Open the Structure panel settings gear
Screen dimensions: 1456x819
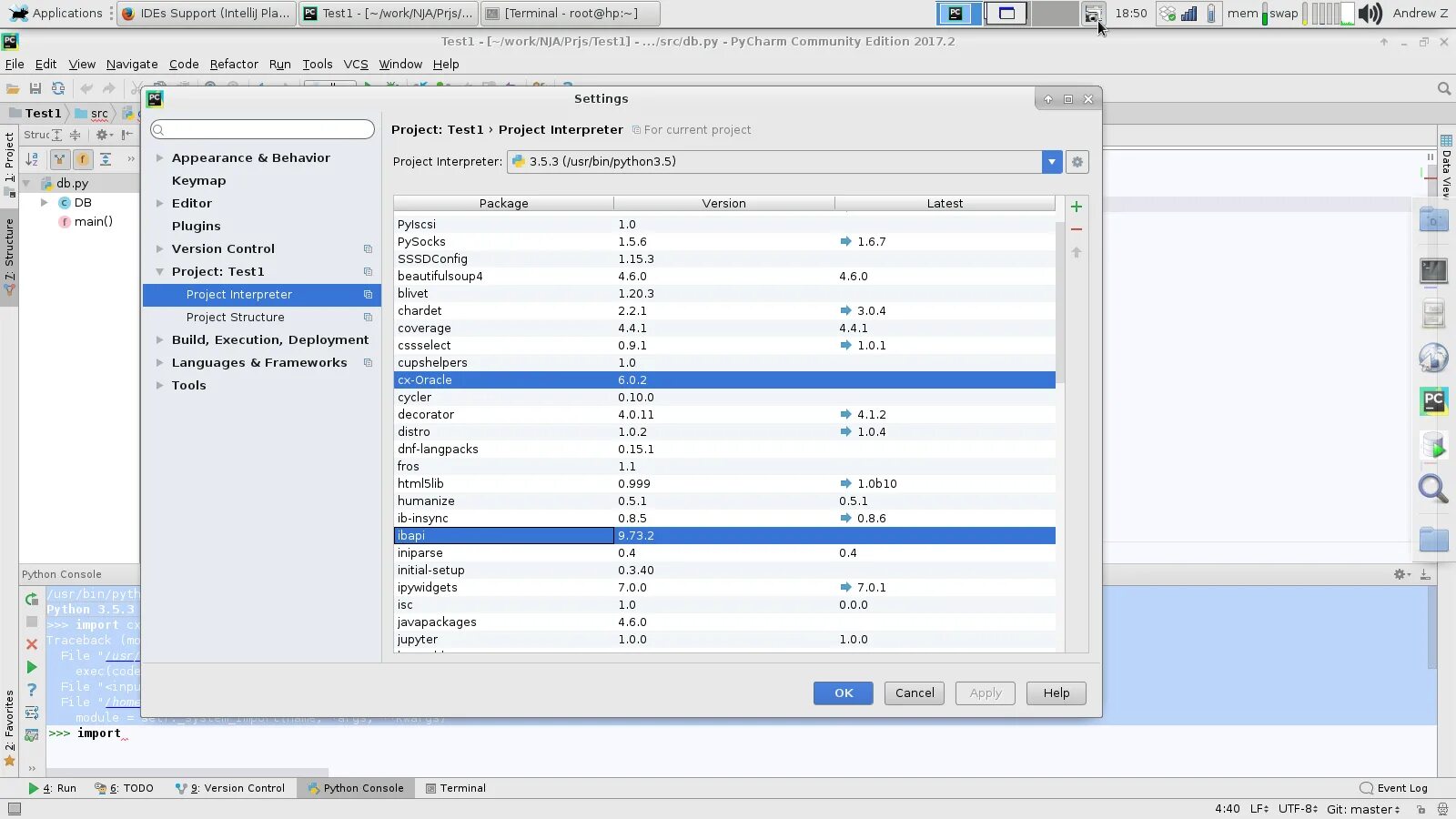click(103, 135)
